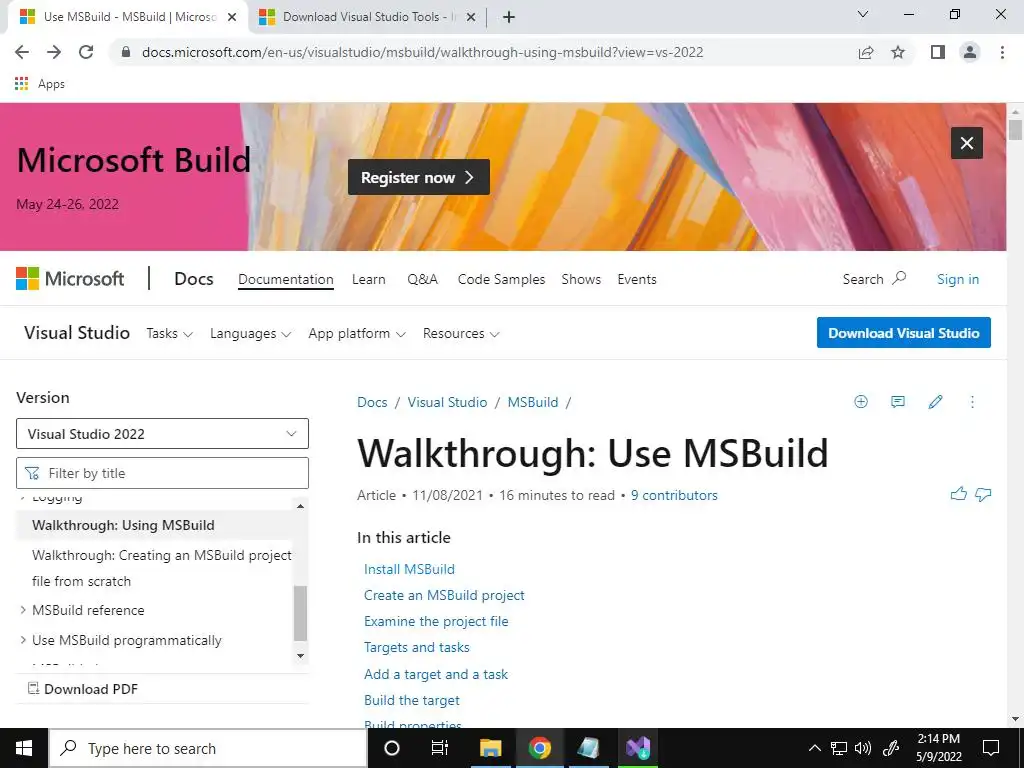1024x768 pixels.
Task: Click Windows taskbar search box
Action: 208,748
